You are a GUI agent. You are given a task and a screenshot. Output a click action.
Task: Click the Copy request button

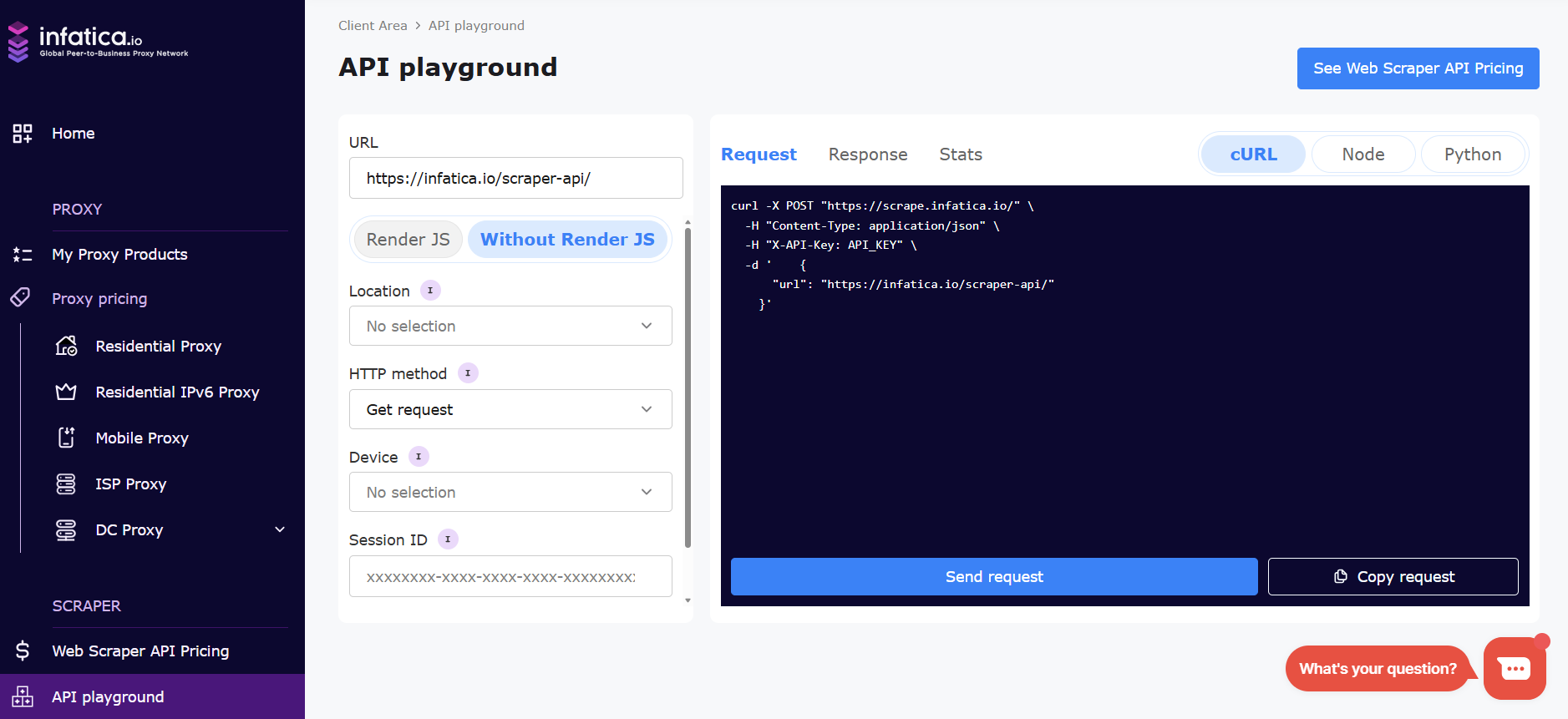(x=1393, y=576)
